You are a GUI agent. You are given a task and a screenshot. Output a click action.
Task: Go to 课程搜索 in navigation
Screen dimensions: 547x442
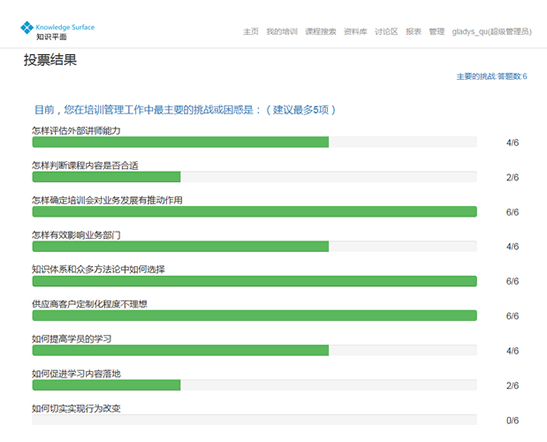tap(321, 32)
